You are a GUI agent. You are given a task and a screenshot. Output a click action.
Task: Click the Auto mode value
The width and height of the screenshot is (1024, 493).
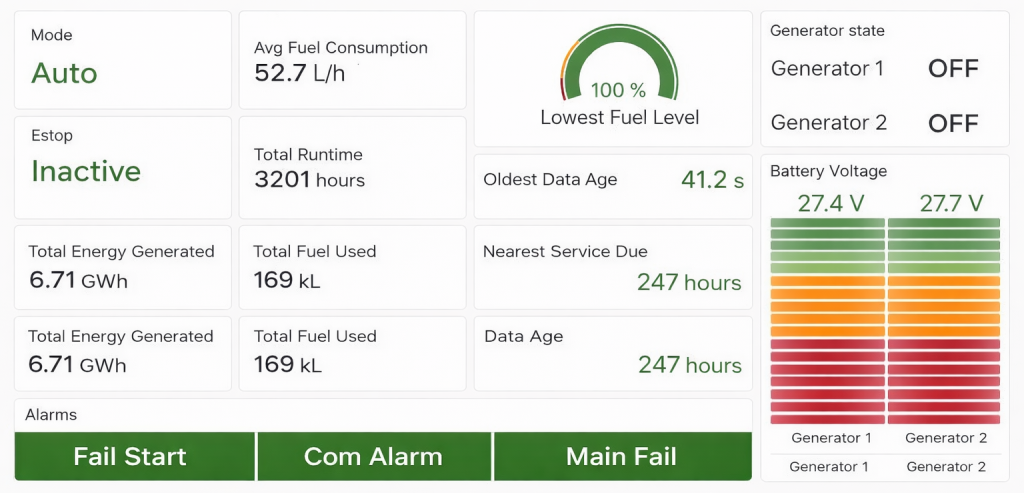[x=64, y=73]
